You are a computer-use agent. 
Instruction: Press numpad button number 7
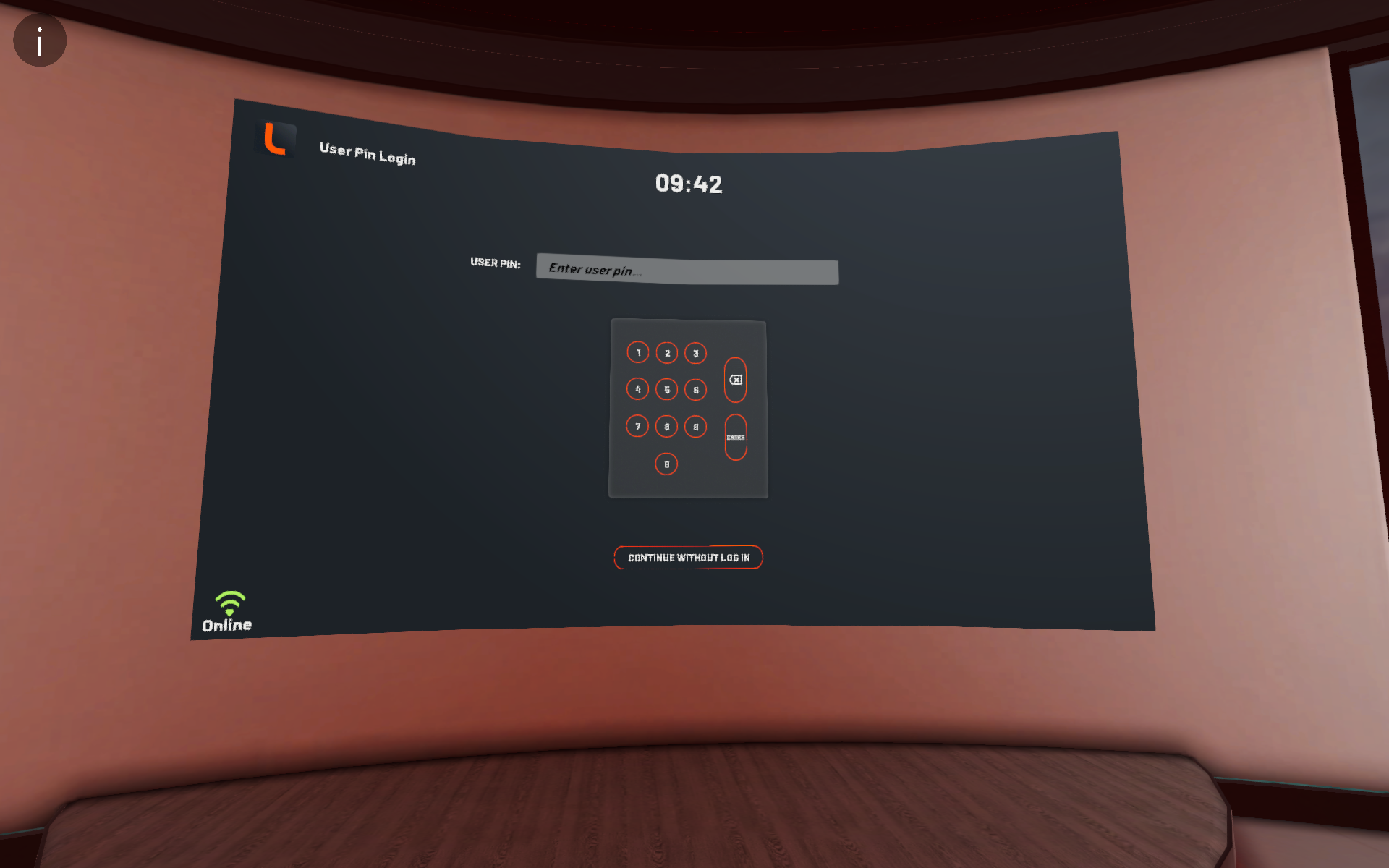click(x=637, y=426)
